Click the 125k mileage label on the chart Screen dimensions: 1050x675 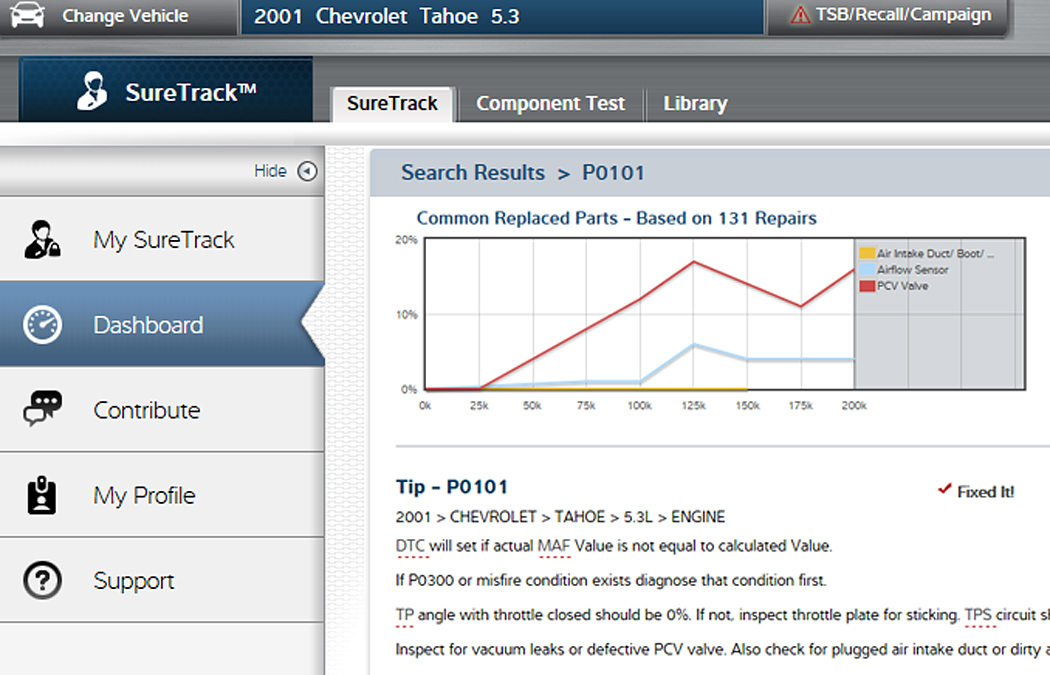tap(694, 406)
